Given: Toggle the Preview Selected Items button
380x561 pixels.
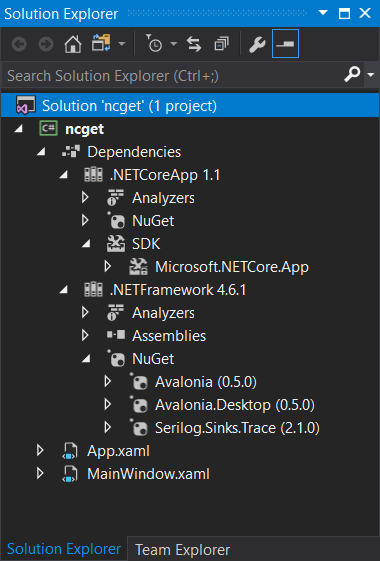Looking at the screenshot, I should tap(285, 44).
